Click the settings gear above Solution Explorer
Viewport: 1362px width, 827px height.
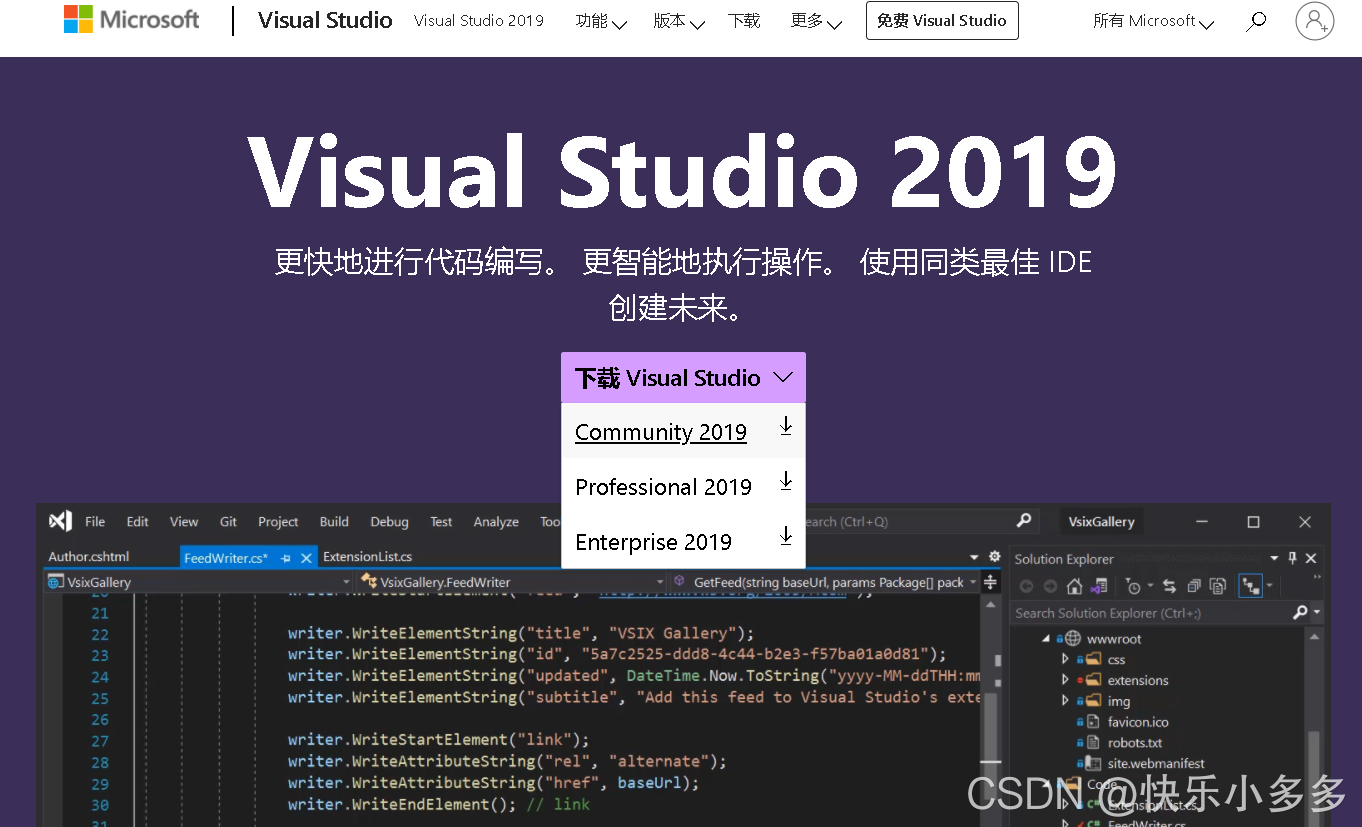point(993,557)
